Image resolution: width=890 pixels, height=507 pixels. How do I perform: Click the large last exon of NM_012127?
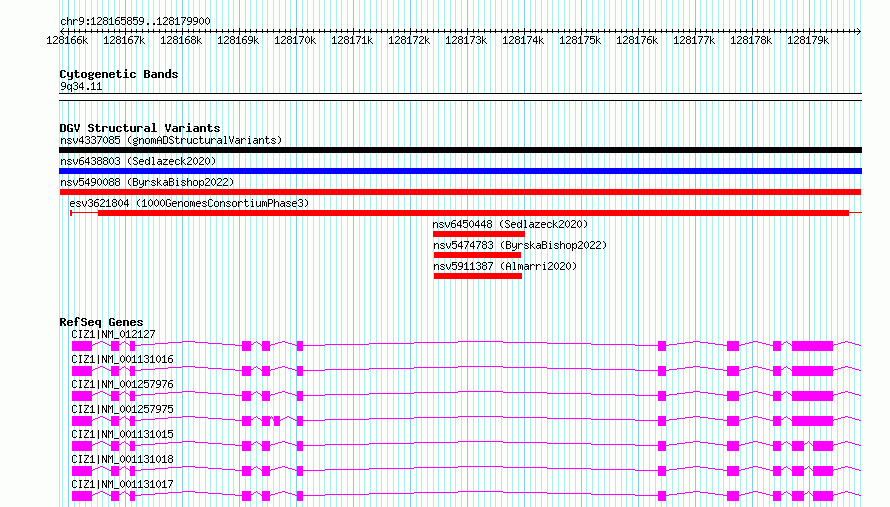812,346
